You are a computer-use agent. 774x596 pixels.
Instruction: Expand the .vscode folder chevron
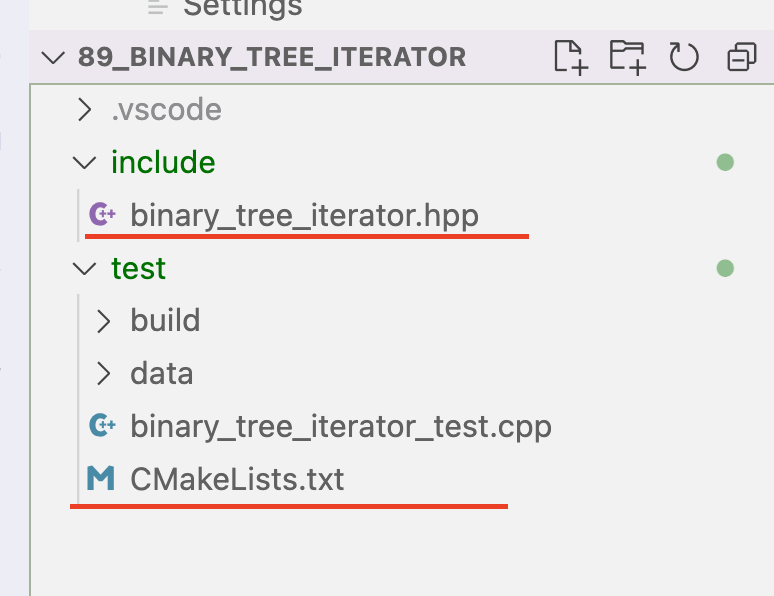tap(85, 110)
